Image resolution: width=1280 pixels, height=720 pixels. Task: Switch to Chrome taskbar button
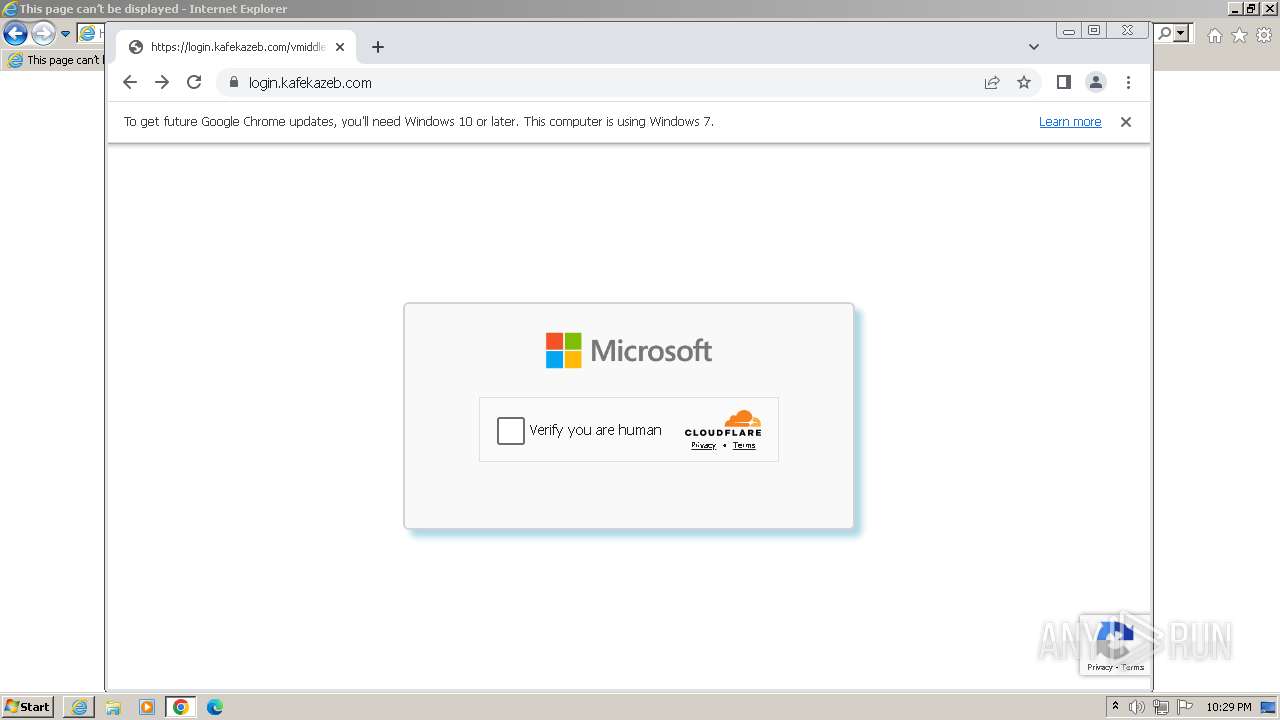tap(181, 707)
